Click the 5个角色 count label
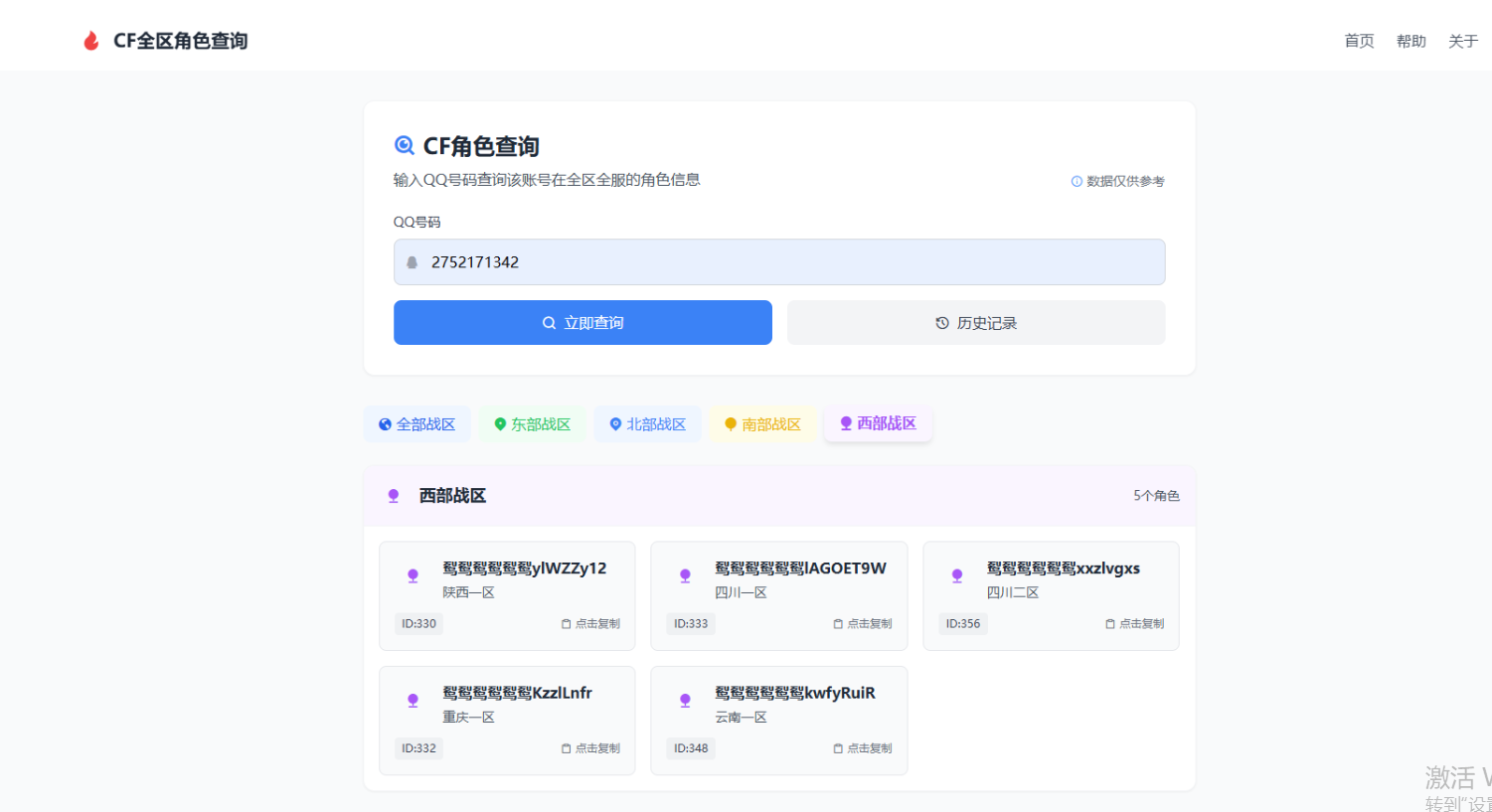The image size is (1492, 812). 1156,496
